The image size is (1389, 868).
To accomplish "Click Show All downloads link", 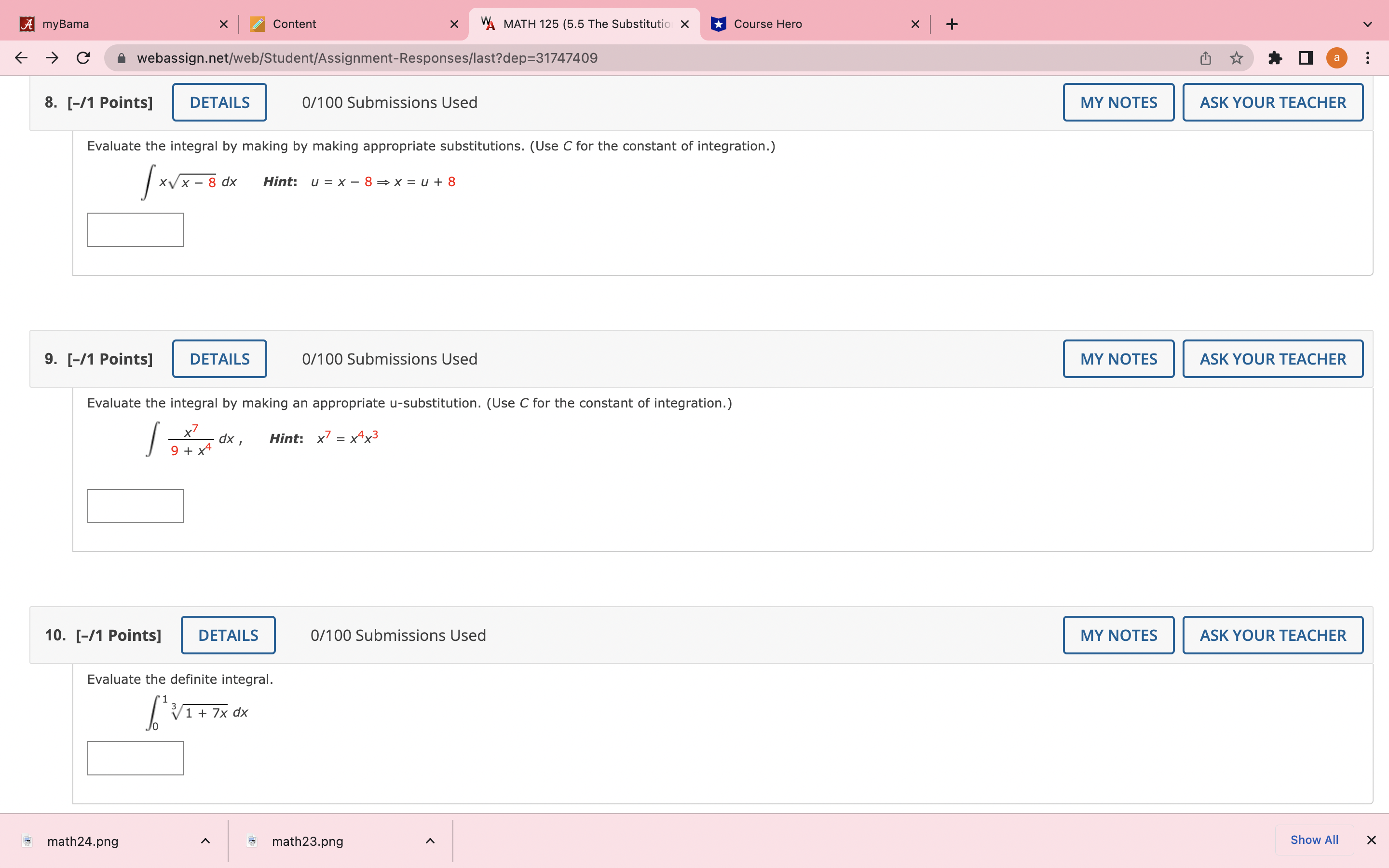I will [x=1314, y=840].
